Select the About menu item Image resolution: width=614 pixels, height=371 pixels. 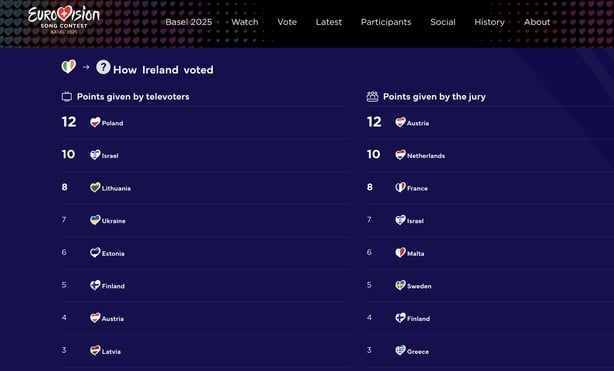pos(537,22)
